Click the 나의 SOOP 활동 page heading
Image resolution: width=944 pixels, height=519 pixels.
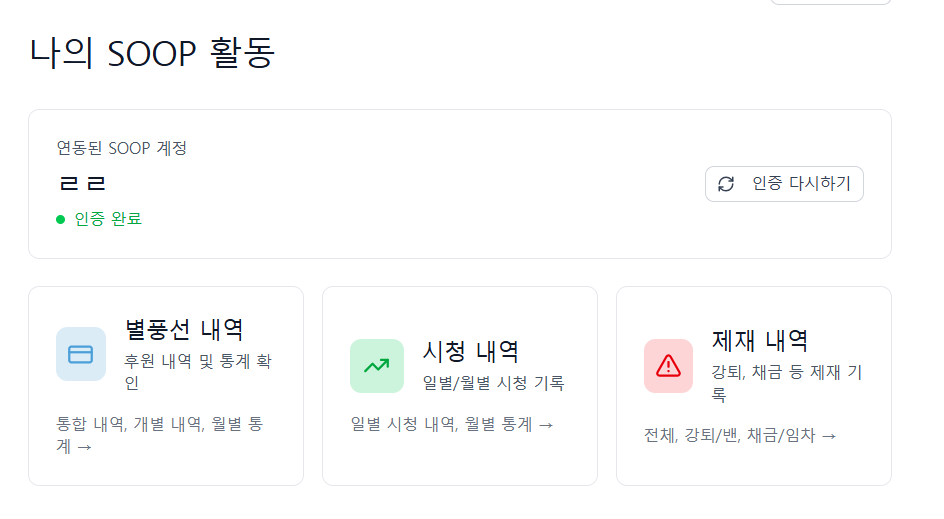pyautogui.click(x=151, y=53)
